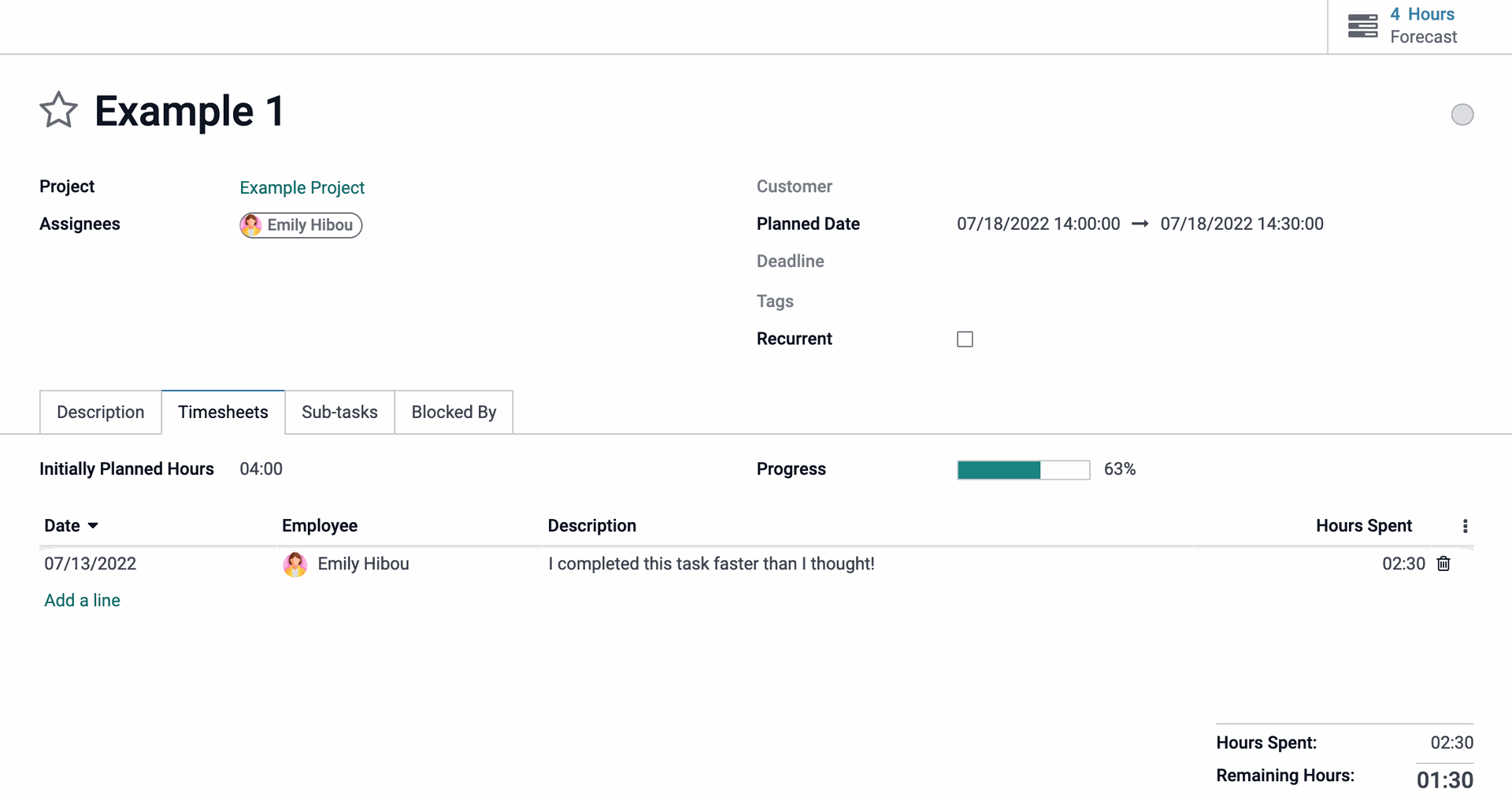Click the Description column header

point(592,526)
